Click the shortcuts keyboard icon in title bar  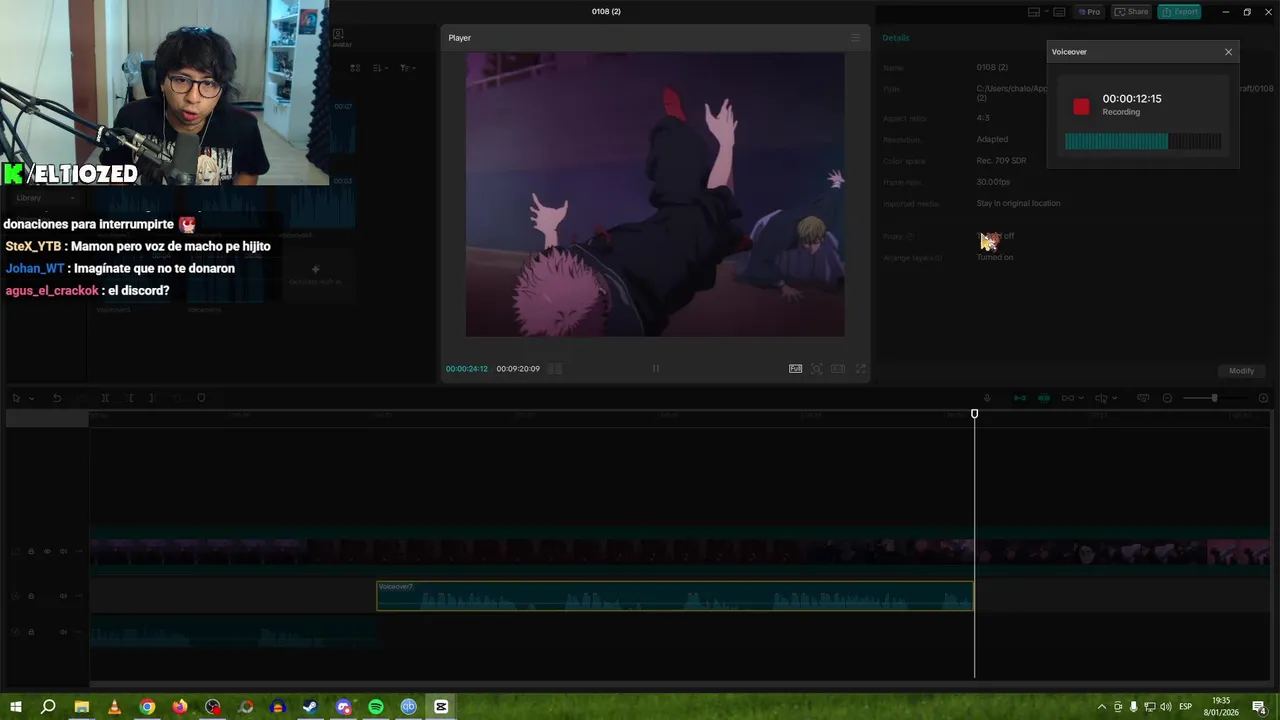1059,12
